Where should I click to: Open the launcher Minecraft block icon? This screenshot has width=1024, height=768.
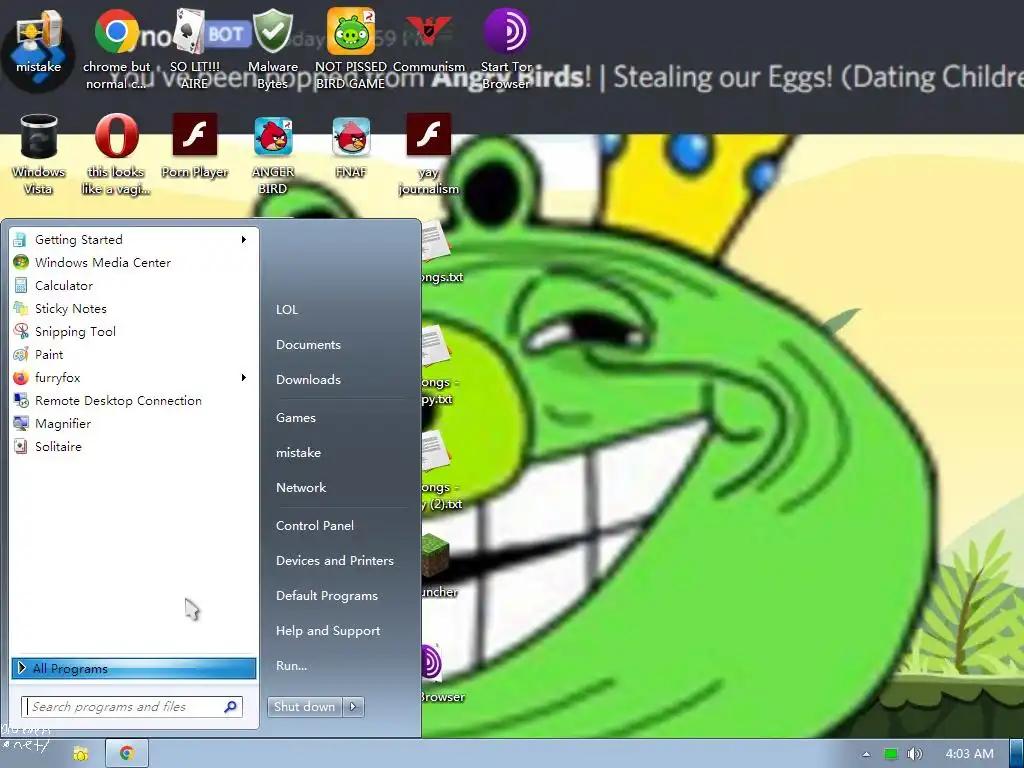(x=434, y=556)
